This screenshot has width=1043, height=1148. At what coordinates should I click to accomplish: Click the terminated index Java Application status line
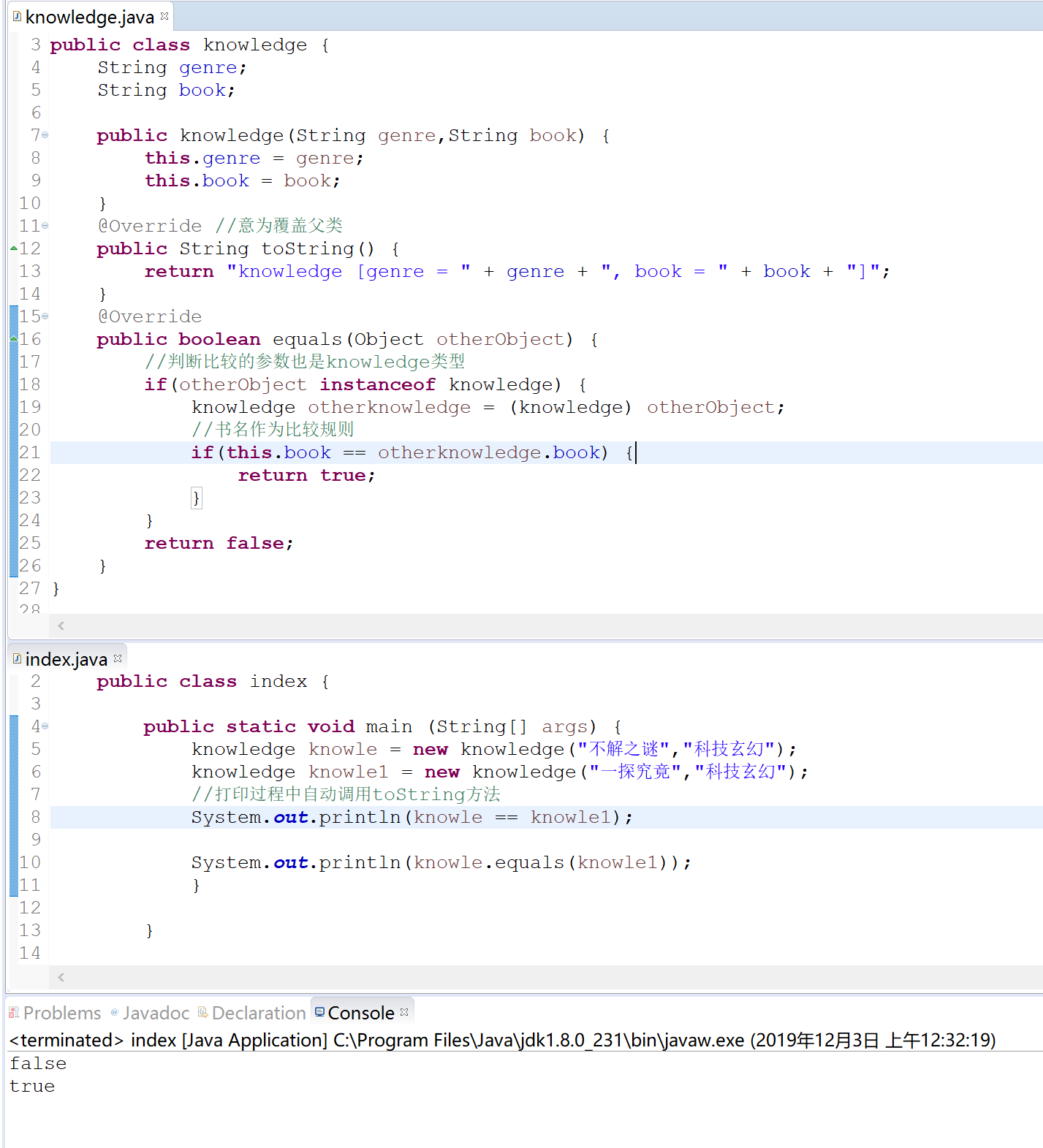tap(503, 1040)
